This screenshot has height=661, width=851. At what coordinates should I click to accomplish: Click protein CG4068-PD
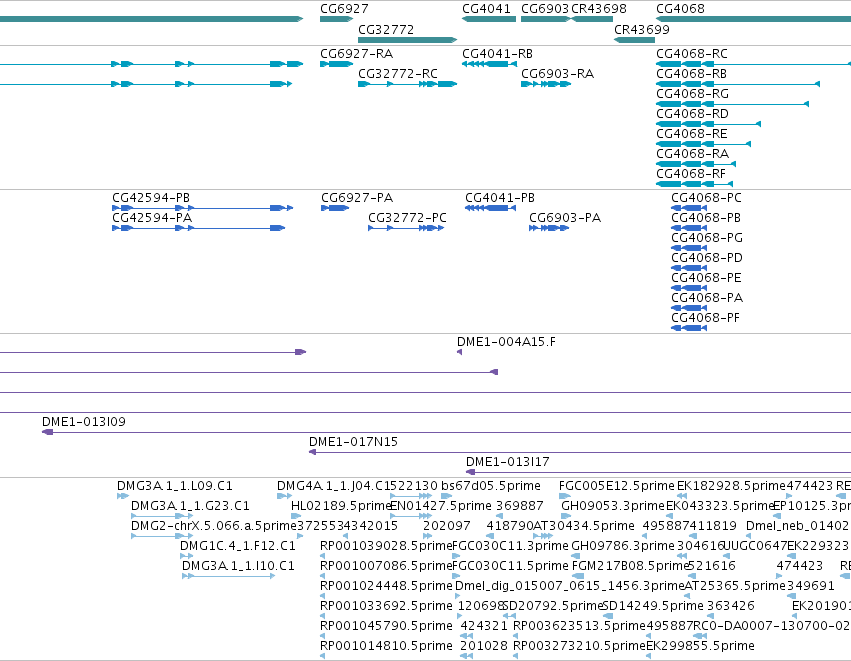[x=707, y=258]
